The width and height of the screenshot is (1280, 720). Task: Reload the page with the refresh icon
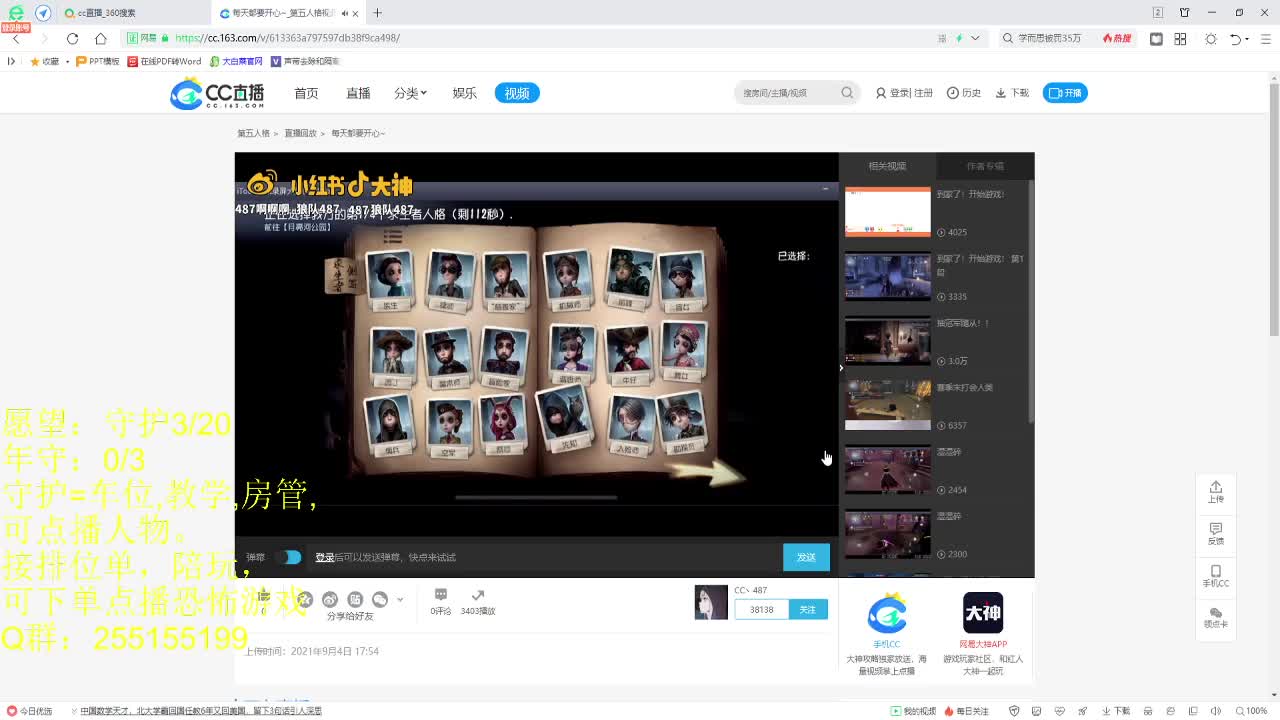tap(72, 38)
